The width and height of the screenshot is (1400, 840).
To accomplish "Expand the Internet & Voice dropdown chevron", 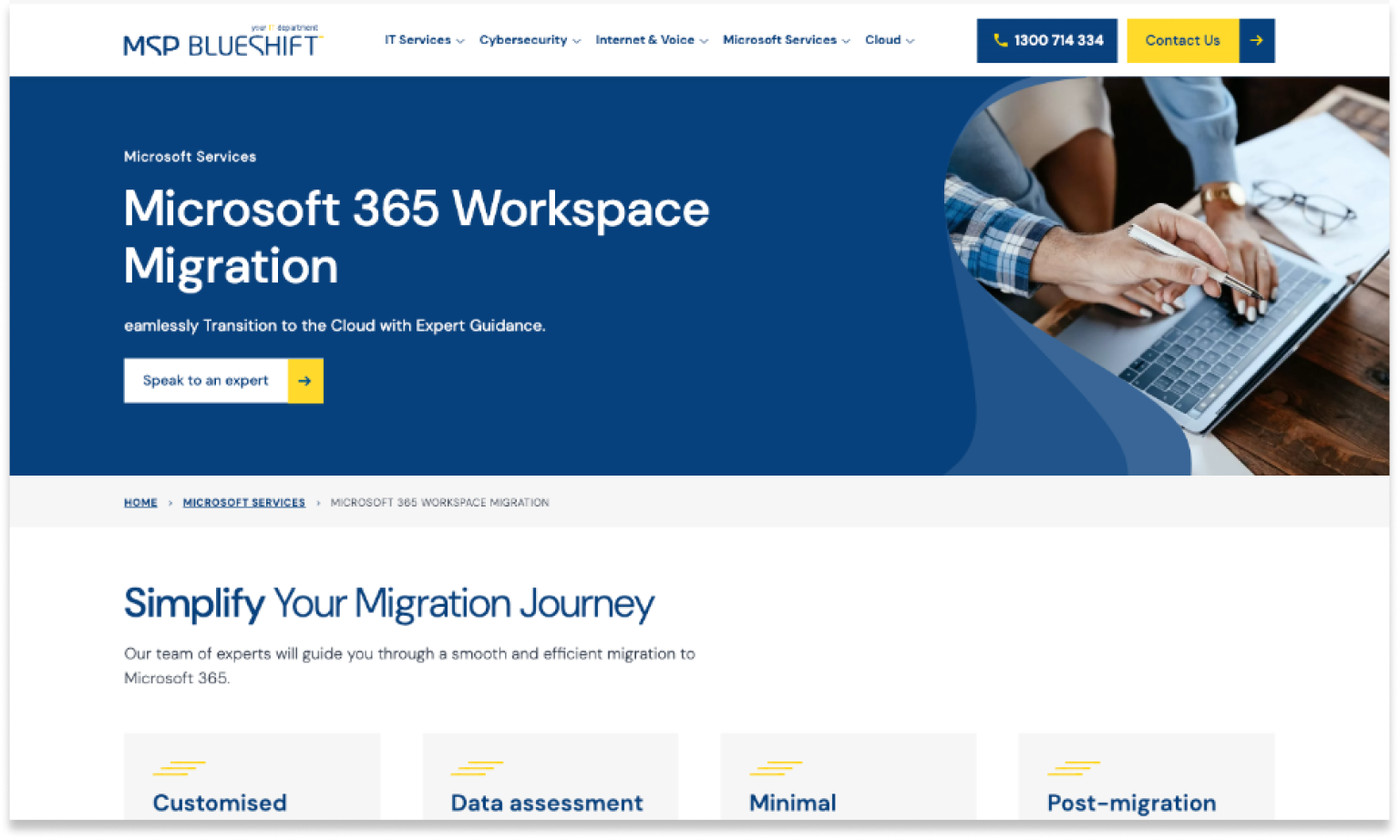I will (x=704, y=41).
